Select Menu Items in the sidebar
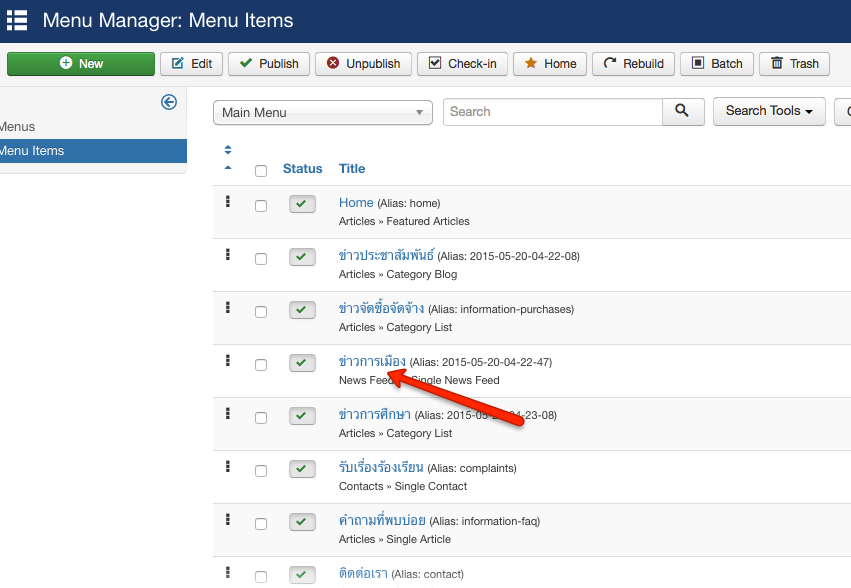This screenshot has width=851, height=588. pyautogui.click(x=32, y=151)
